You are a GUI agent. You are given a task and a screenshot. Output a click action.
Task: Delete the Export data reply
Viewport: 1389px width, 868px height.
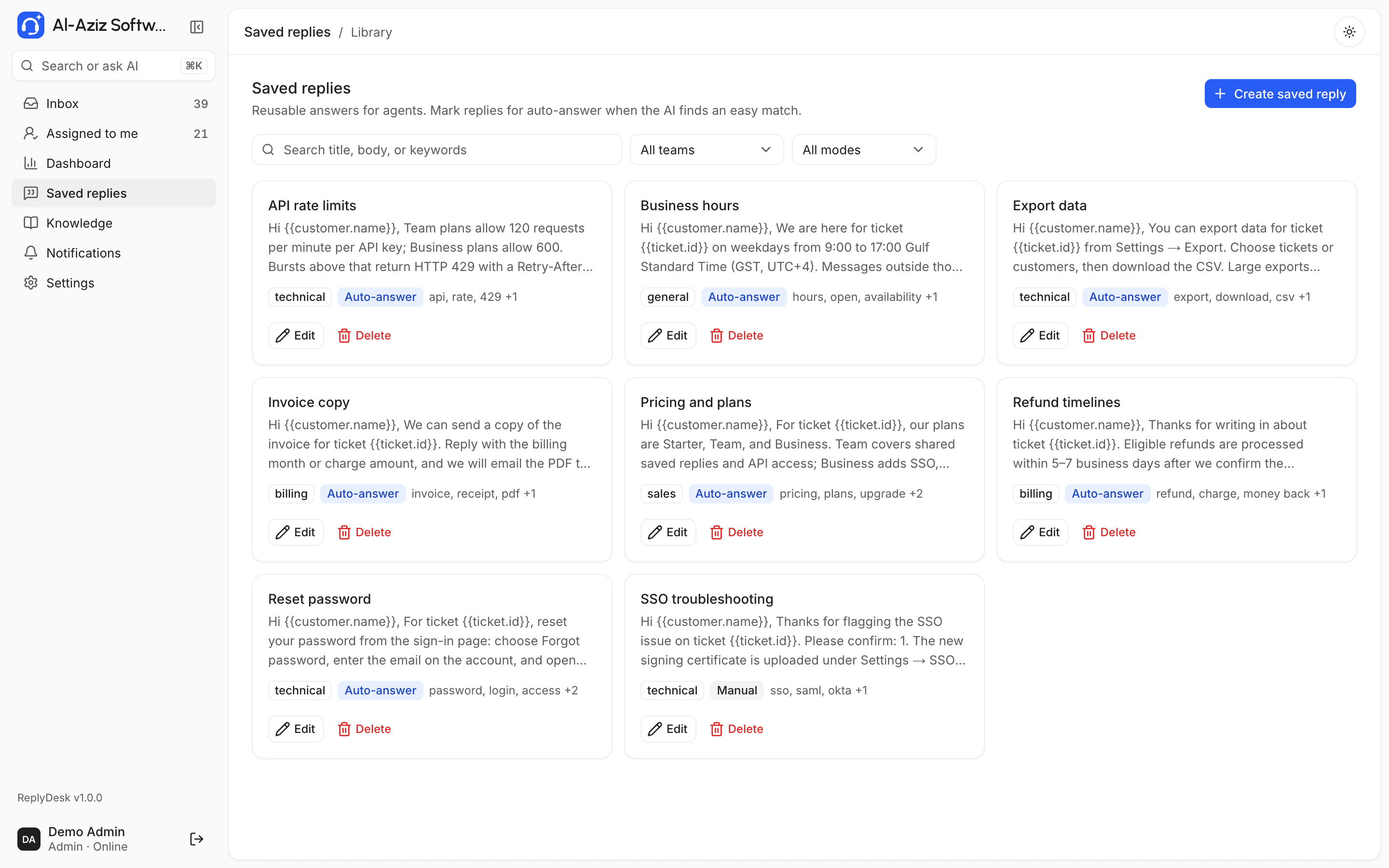point(1109,335)
